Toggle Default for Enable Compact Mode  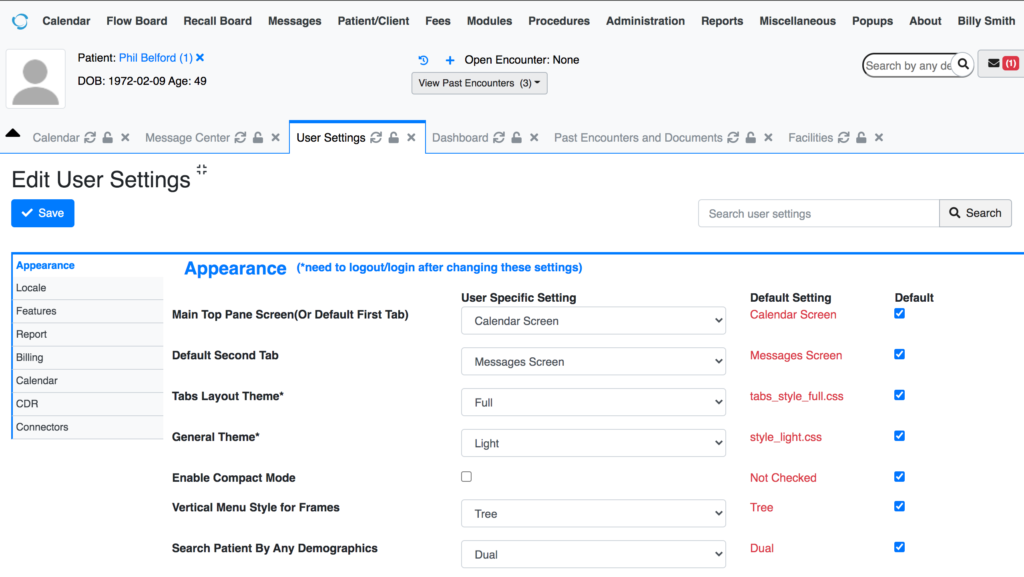pos(899,476)
